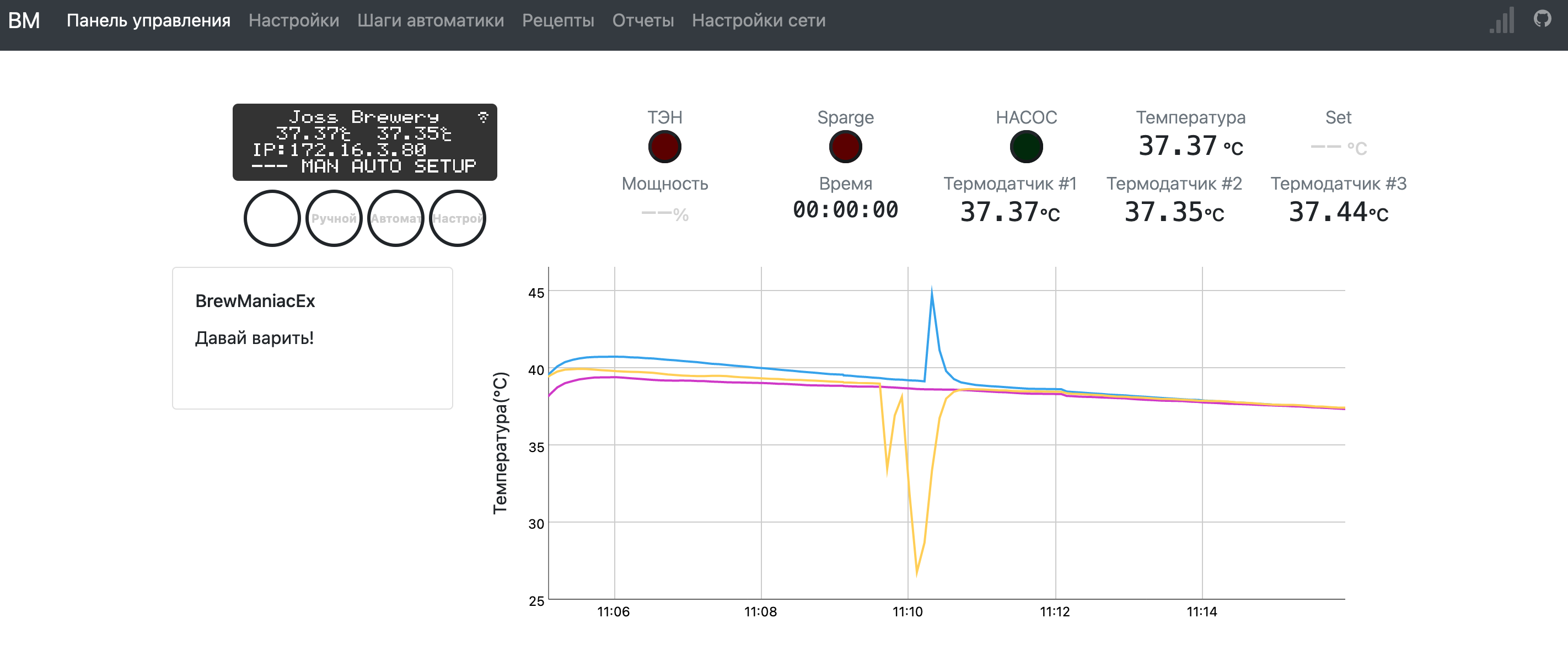1568x645 pixels.
Task: Open the Рецепты page
Action: click(558, 21)
